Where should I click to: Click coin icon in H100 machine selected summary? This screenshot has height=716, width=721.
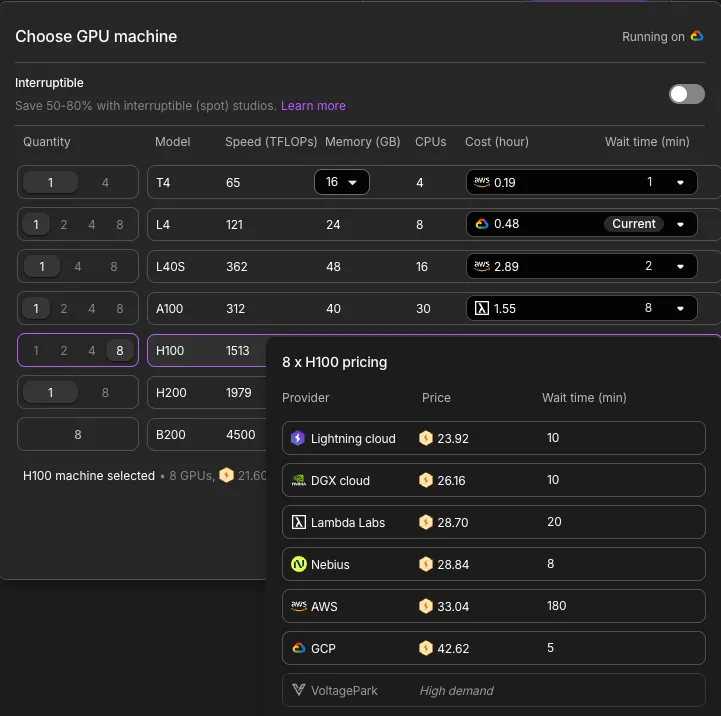pos(226,475)
